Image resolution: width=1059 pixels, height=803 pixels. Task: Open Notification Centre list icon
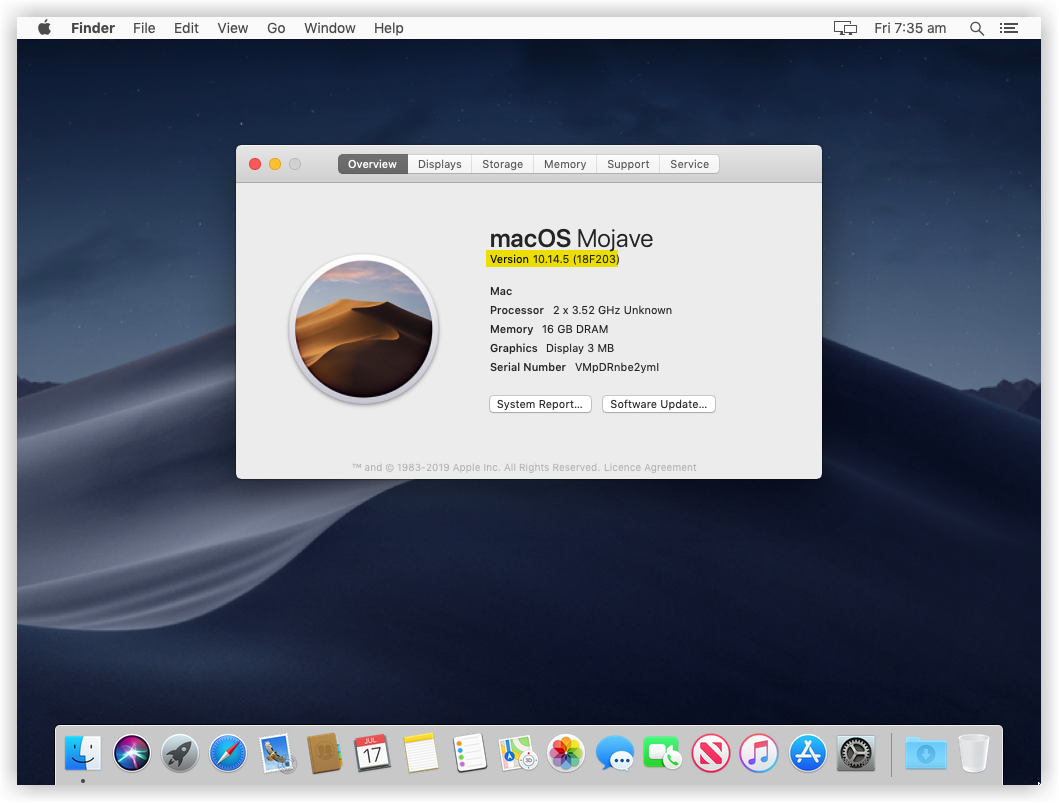1009,28
